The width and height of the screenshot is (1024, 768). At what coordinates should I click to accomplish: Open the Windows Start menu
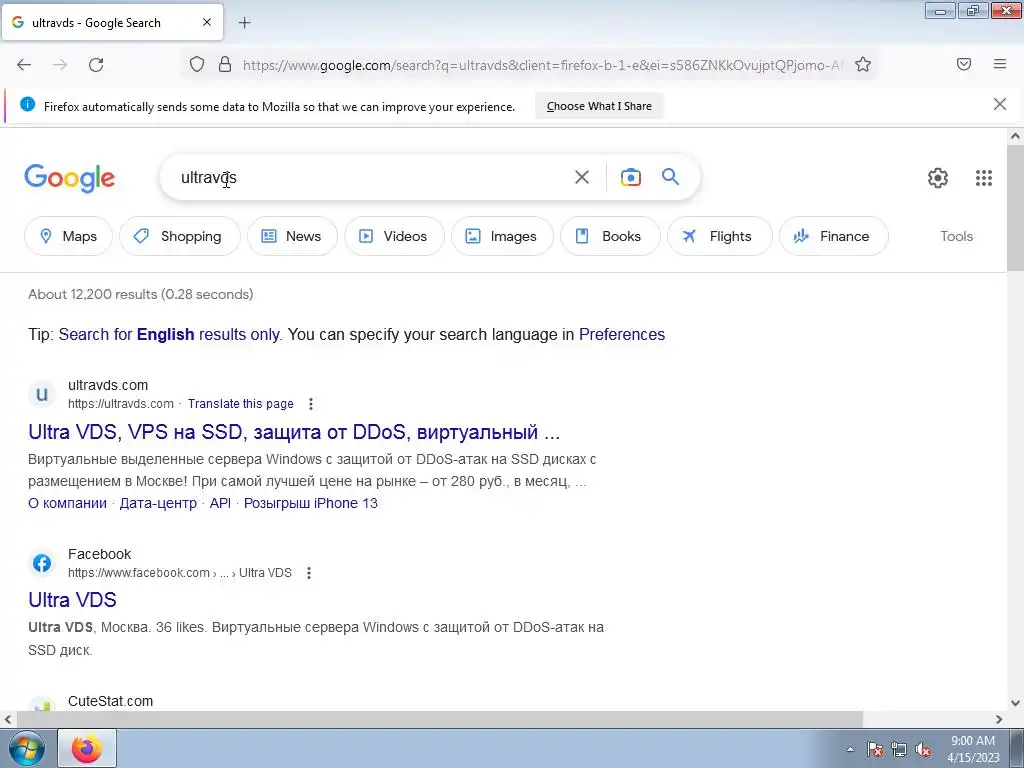27,748
